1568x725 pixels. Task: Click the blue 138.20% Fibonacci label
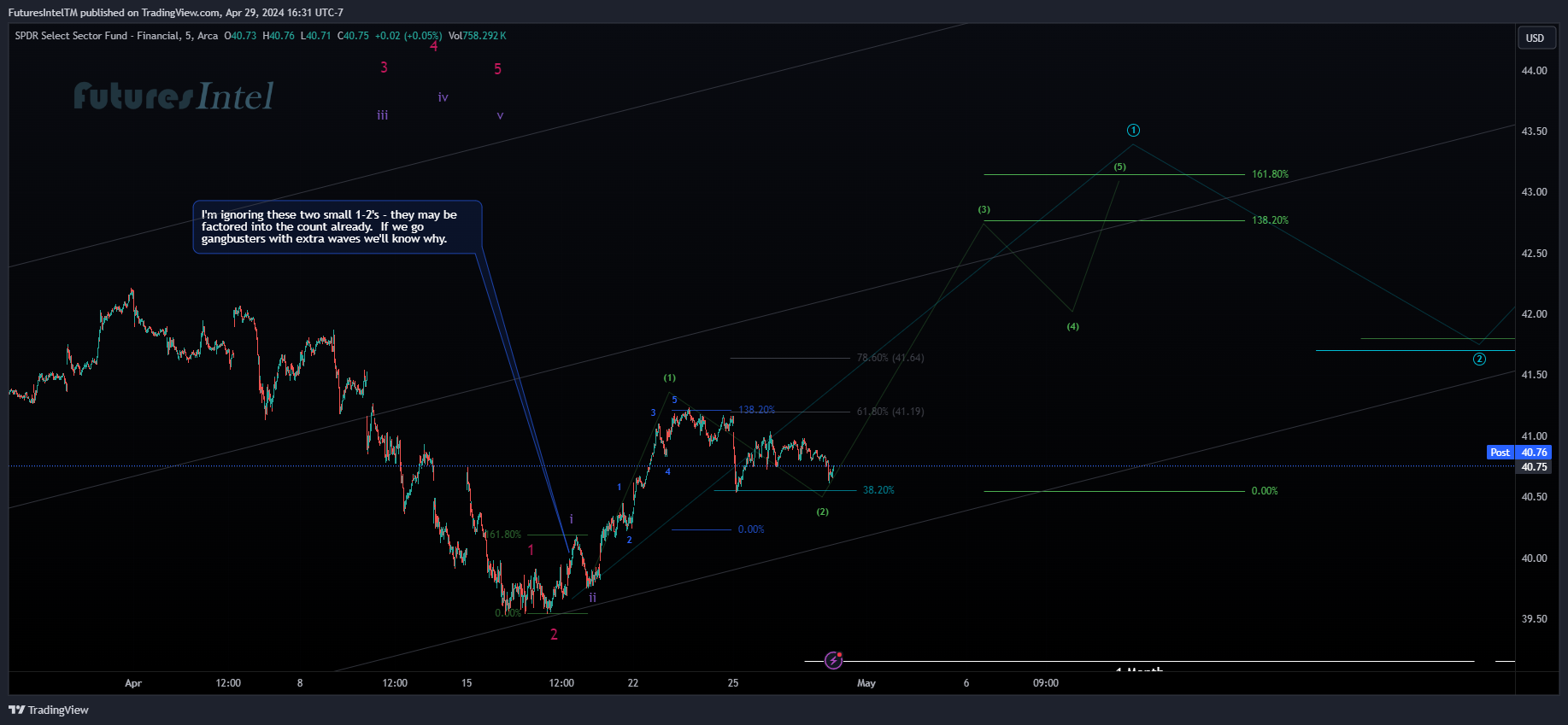coord(756,410)
